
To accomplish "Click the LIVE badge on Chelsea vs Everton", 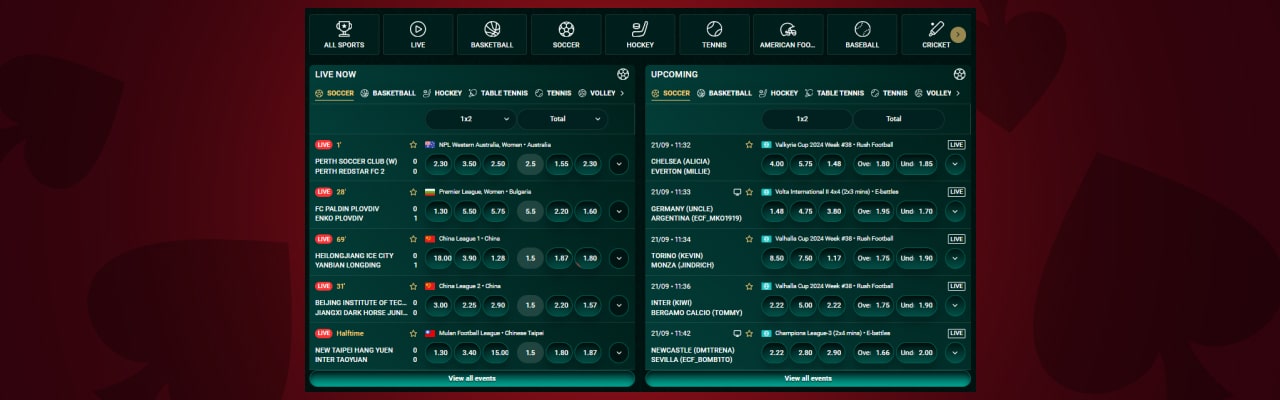I will point(956,144).
